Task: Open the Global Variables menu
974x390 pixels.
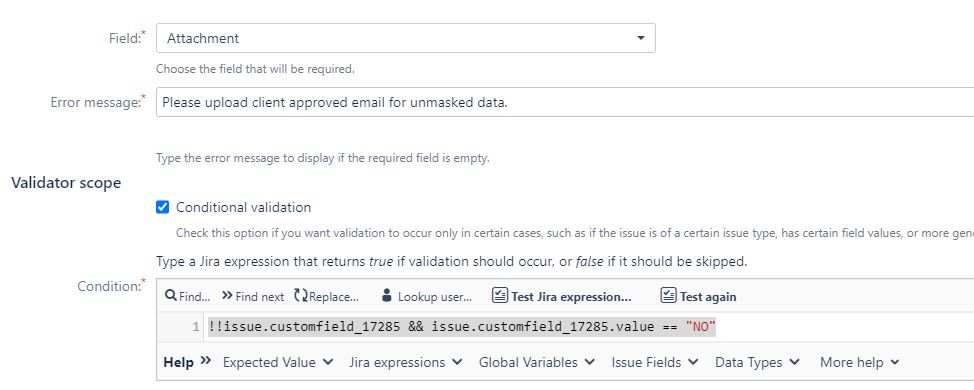Action: coord(537,362)
